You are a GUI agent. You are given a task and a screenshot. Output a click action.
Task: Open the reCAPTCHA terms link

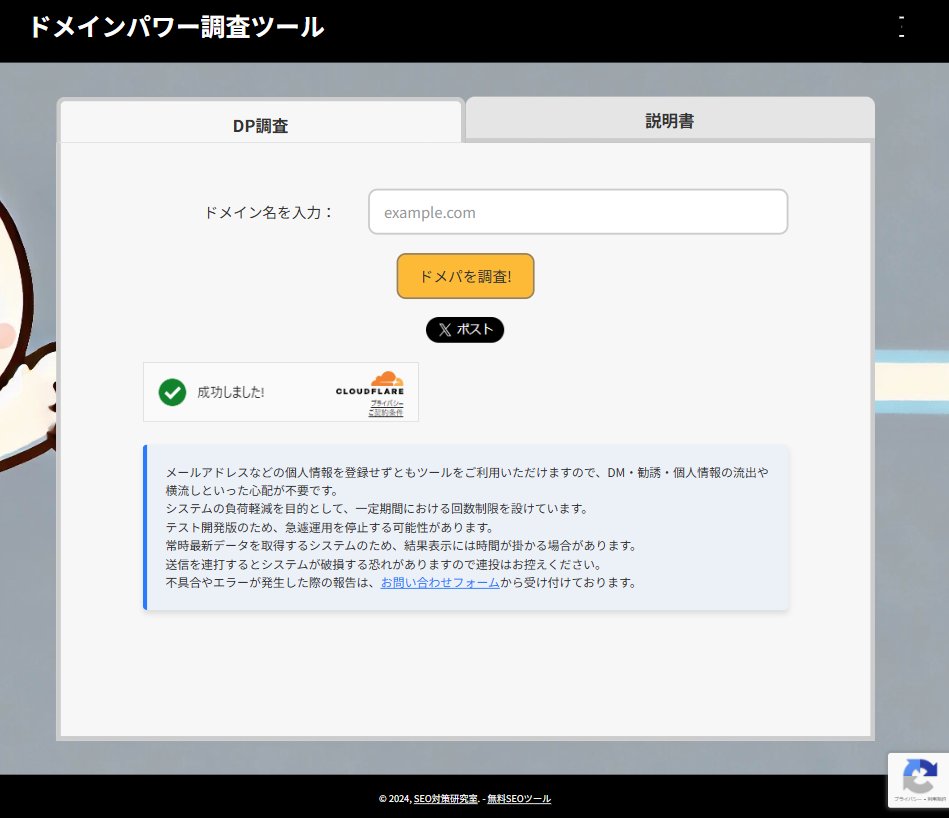coord(936,798)
